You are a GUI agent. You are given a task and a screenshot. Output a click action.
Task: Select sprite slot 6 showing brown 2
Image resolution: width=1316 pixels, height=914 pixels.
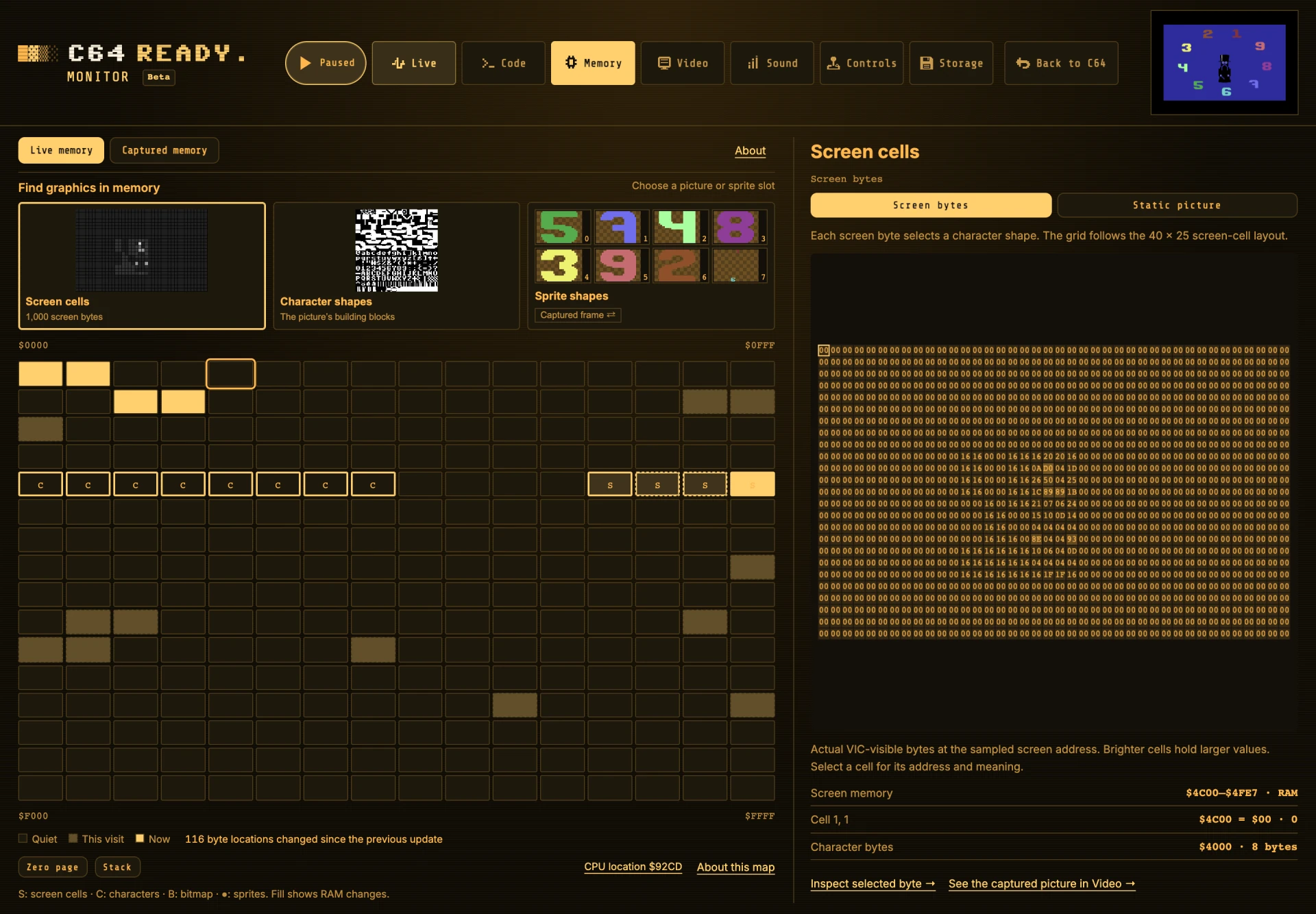pos(680,266)
